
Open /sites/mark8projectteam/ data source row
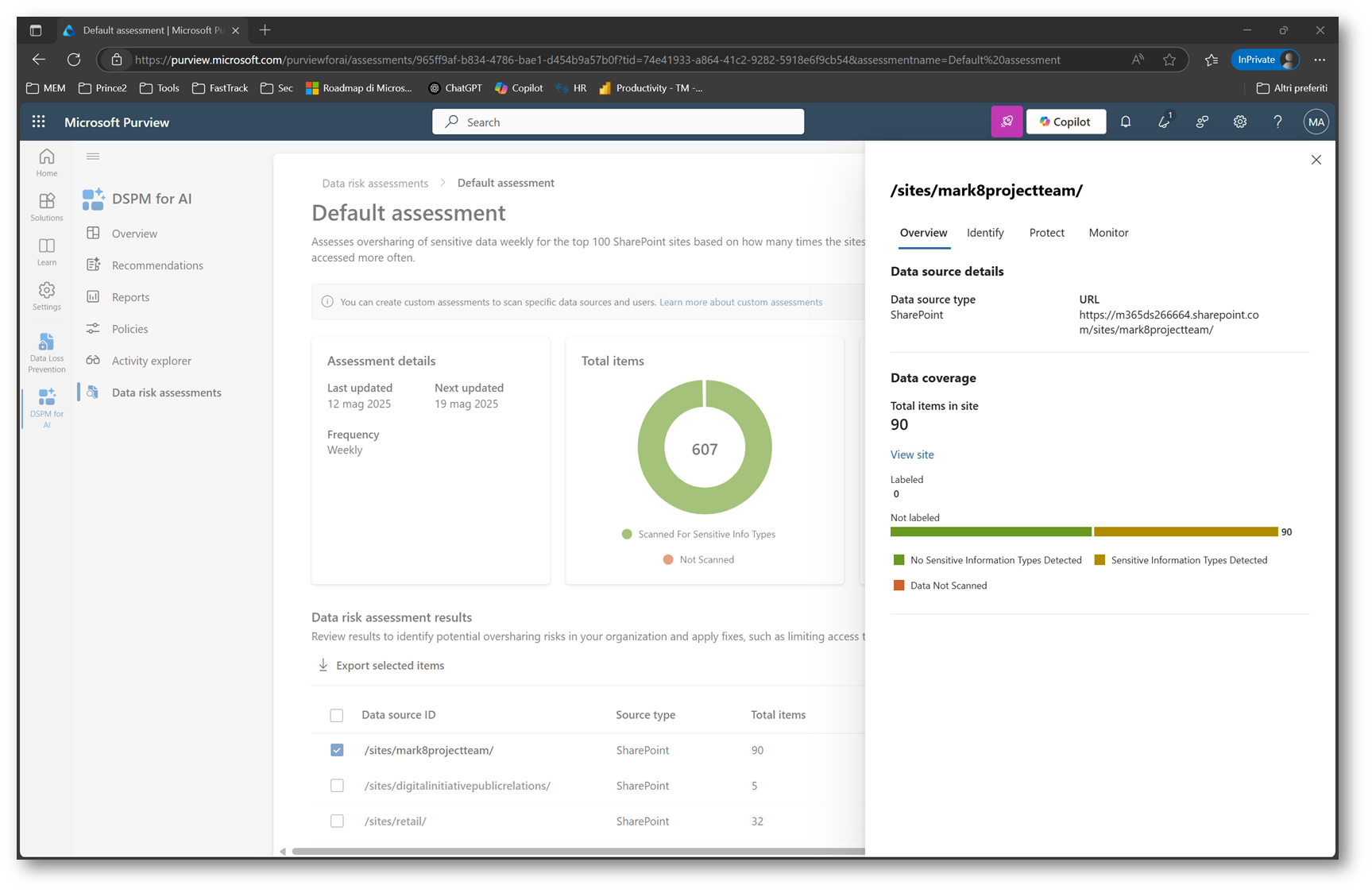(428, 750)
